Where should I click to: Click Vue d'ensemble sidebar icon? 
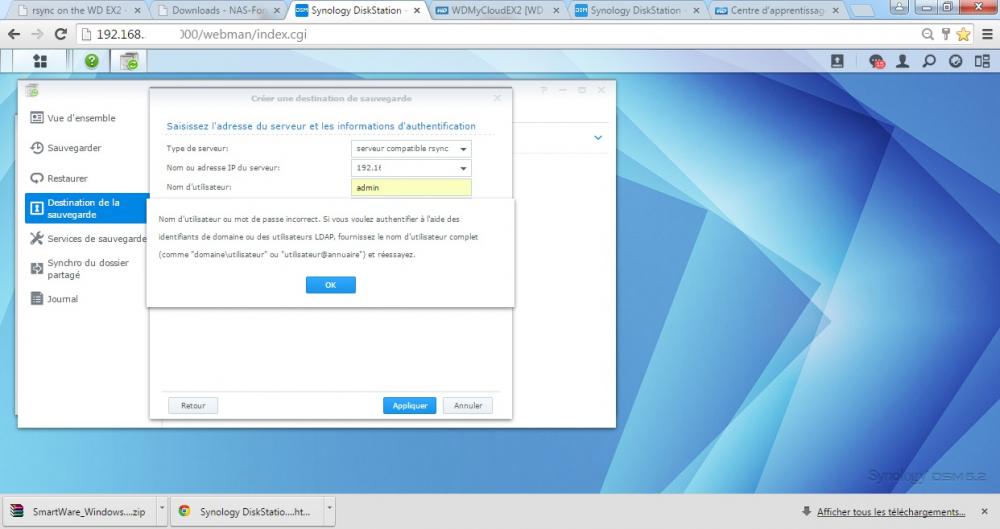coord(37,118)
